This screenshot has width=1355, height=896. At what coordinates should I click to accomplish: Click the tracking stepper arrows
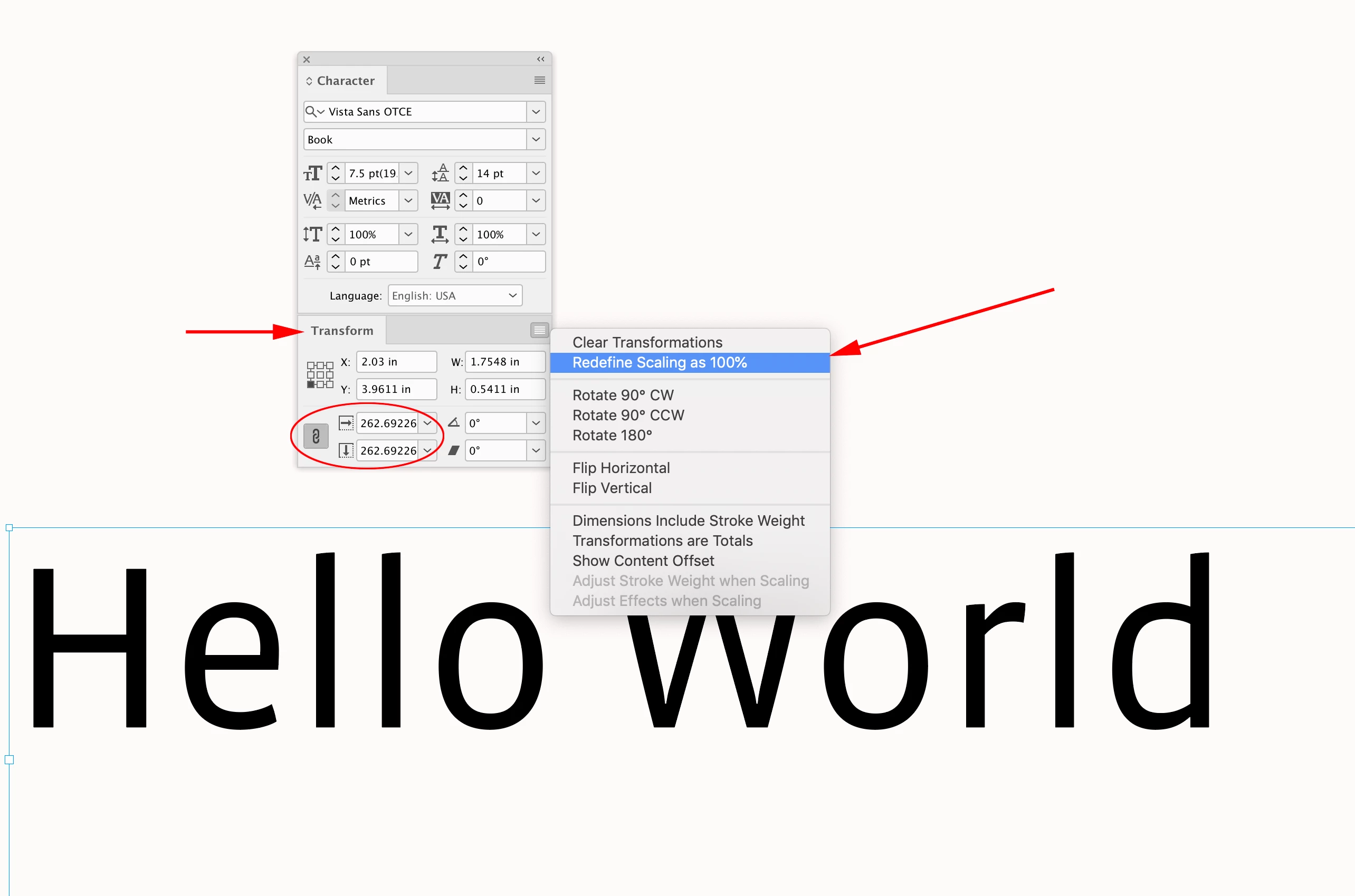[x=463, y=200]
